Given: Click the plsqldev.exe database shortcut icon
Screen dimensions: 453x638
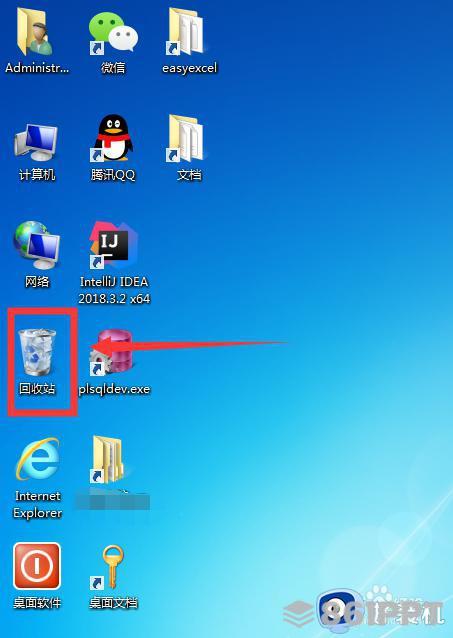Looking at the screenshot, I should coord(113,353).
